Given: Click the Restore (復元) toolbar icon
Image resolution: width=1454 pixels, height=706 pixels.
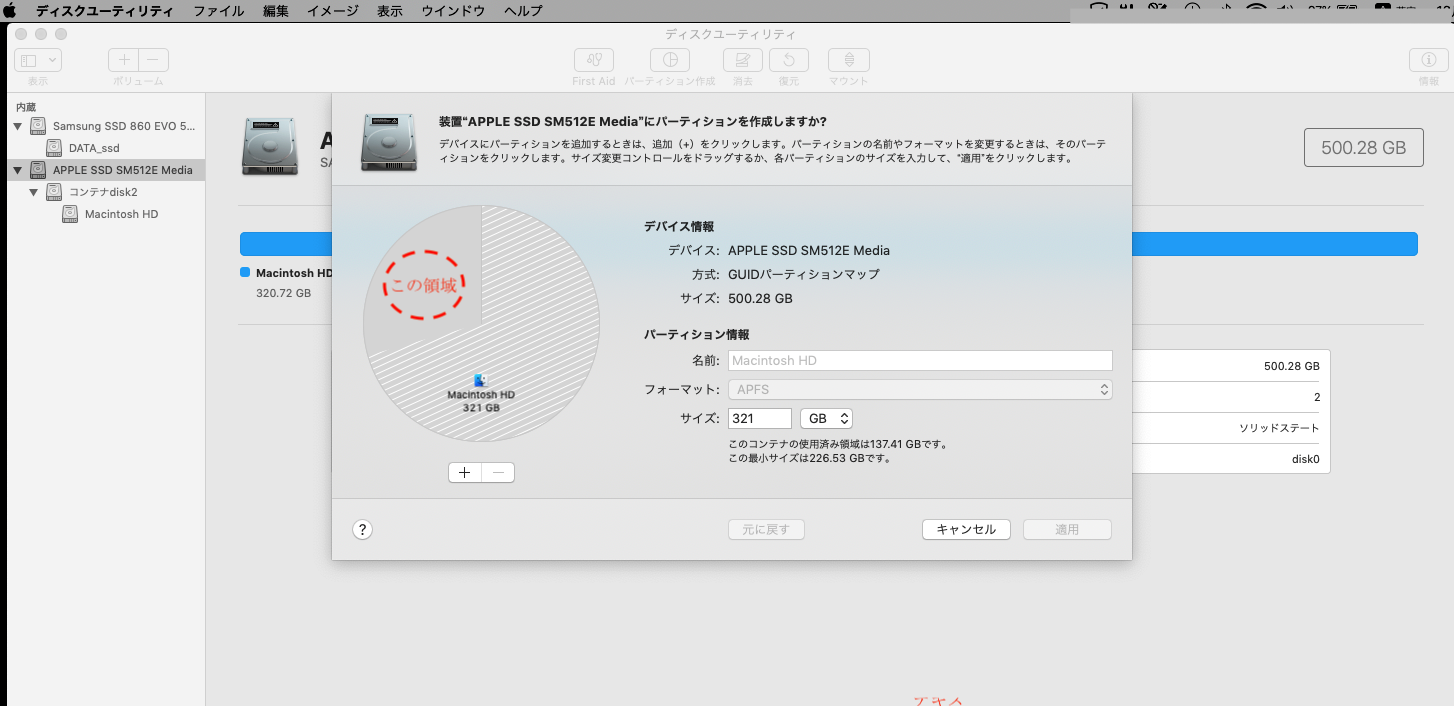Looking at the screenshot, I should [x=789, y=60].
